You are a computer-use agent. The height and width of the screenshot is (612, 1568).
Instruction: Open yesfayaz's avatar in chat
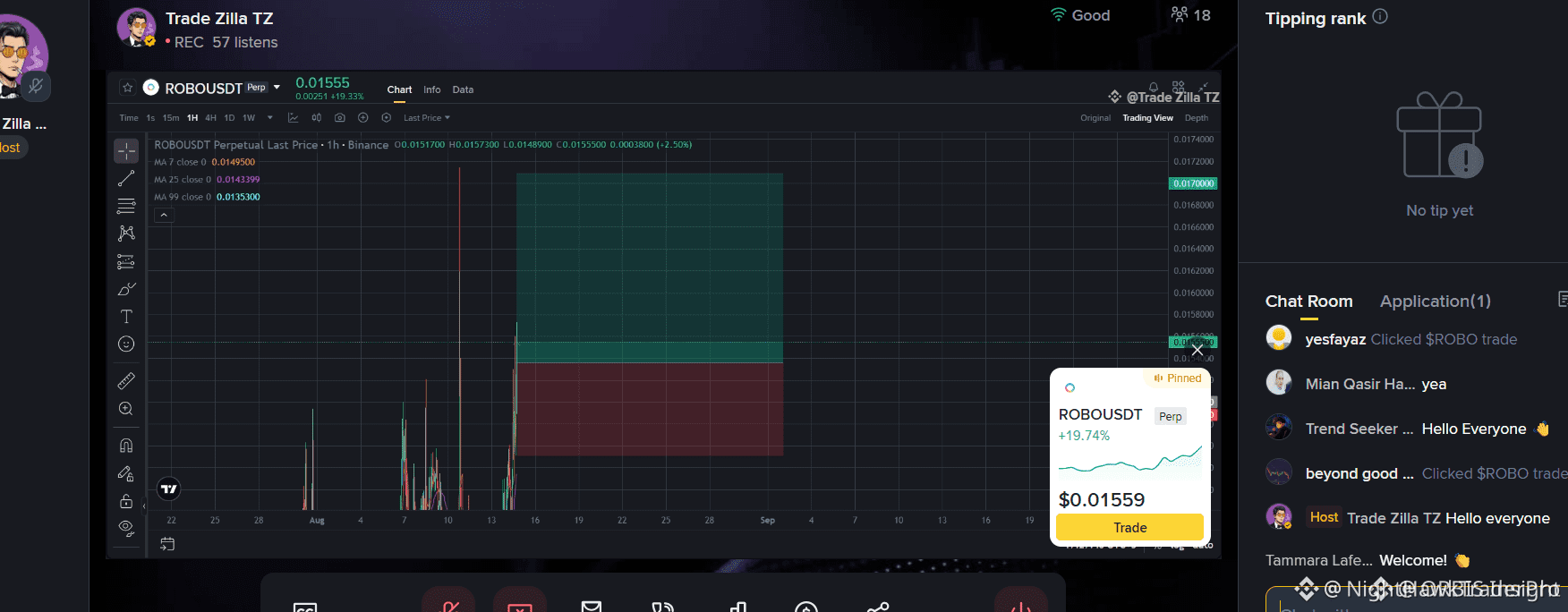(x=1279, y=338)
